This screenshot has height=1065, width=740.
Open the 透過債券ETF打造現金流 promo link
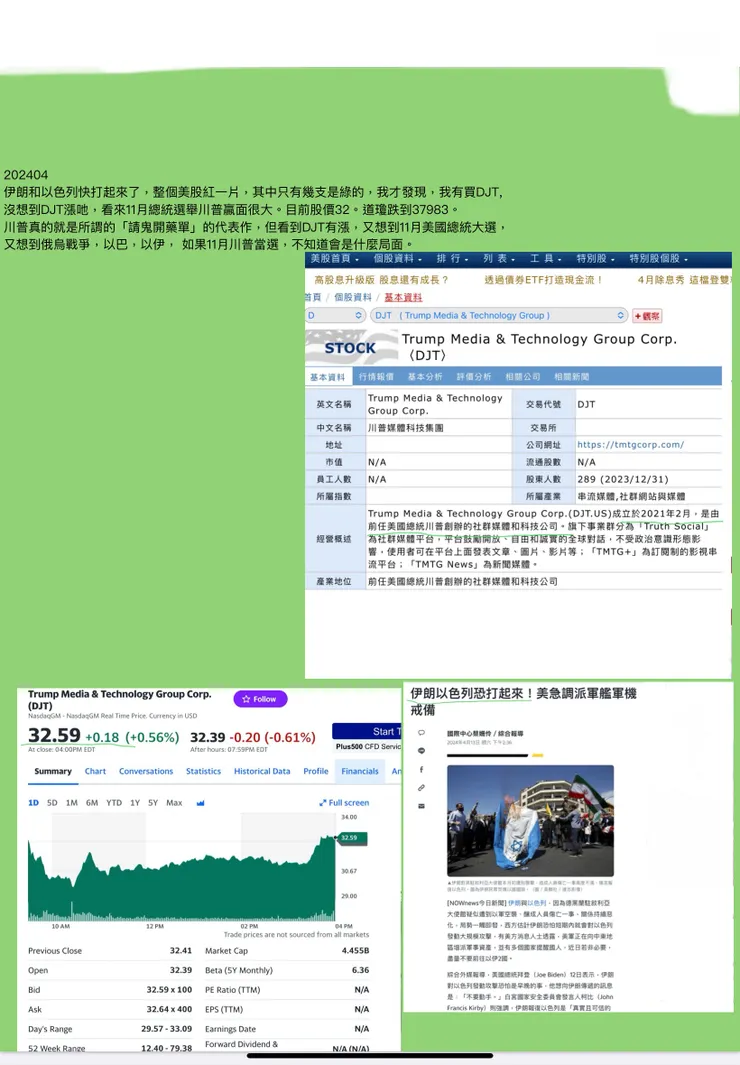(544, 280)
